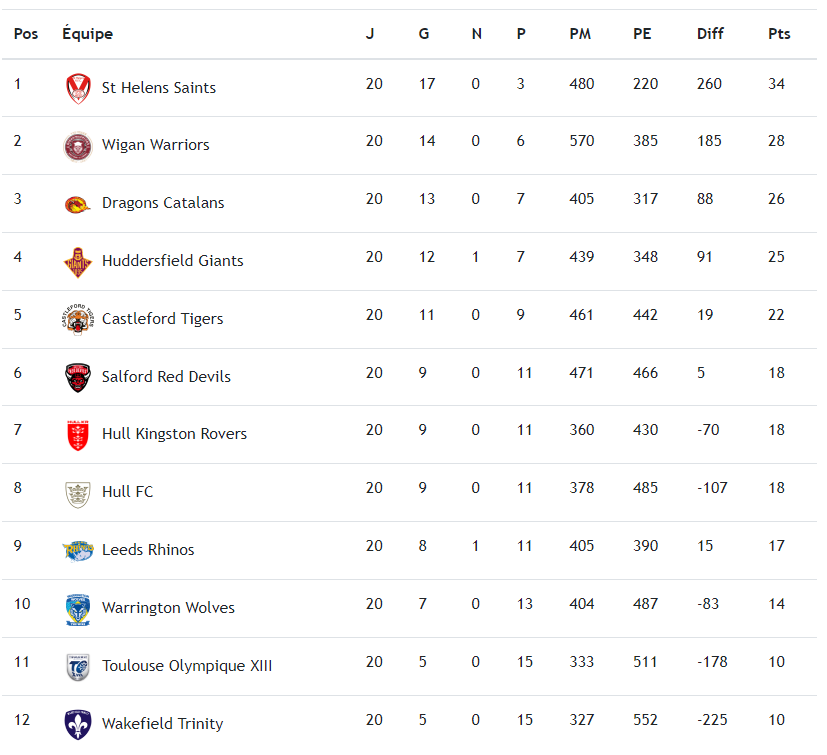Viewport: 827px width, 755px height.
Task: Select the Leeds Rhinos team name
Action: (148, 550)
